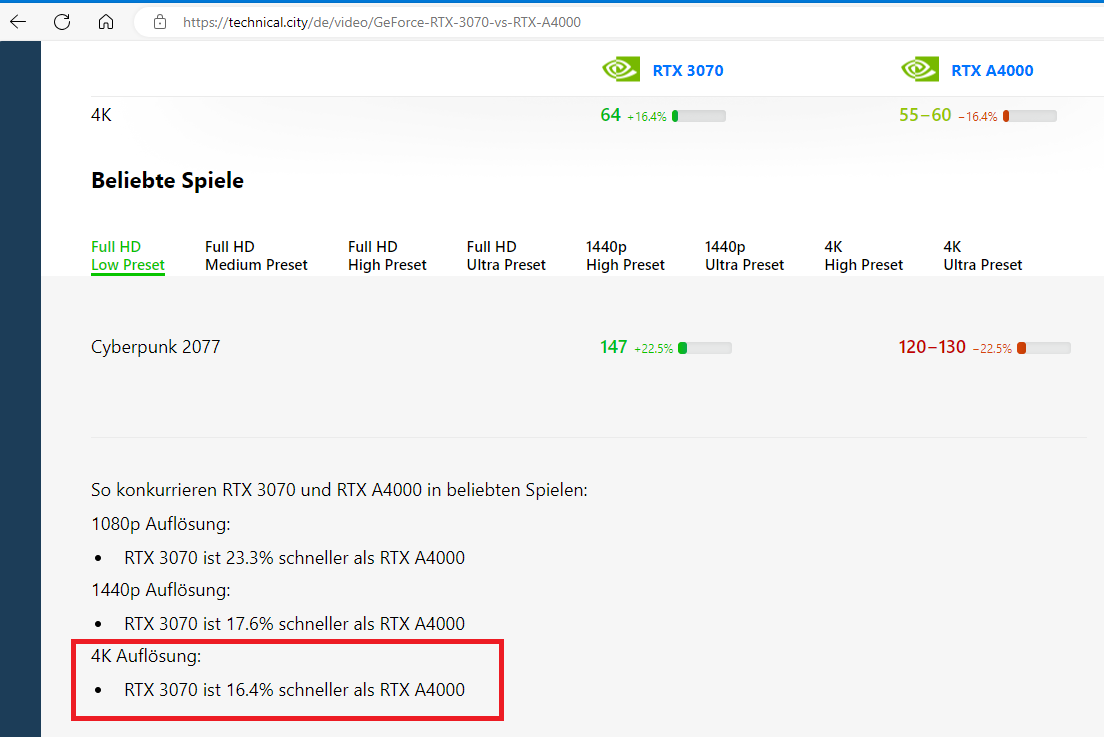Reload the page with the refresh icon
This screenshot has height=737, width=1104.
click(62, 22)
